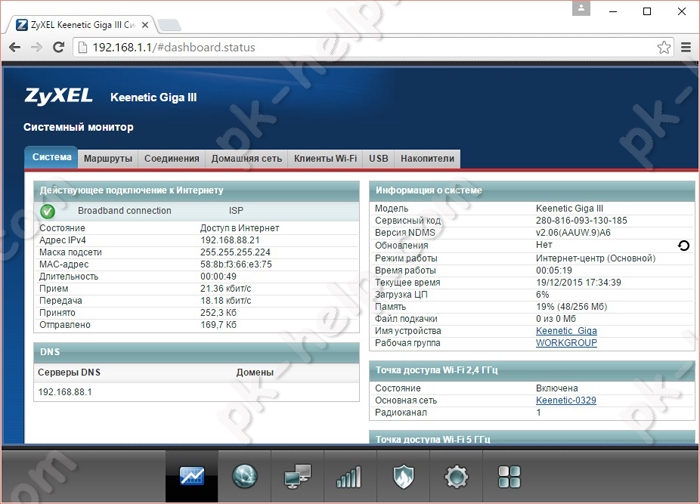Click the ZyXEL logo
The image size is (700, 504).
click(x=58, y=96)
